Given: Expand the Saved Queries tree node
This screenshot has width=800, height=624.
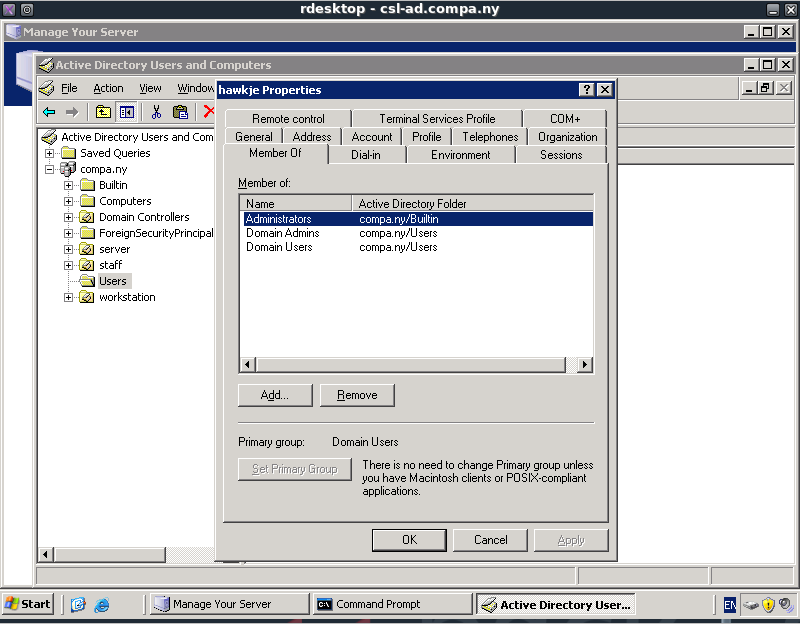Looking at the screenshot, I should pyautogui.click(x=50, y=154).
